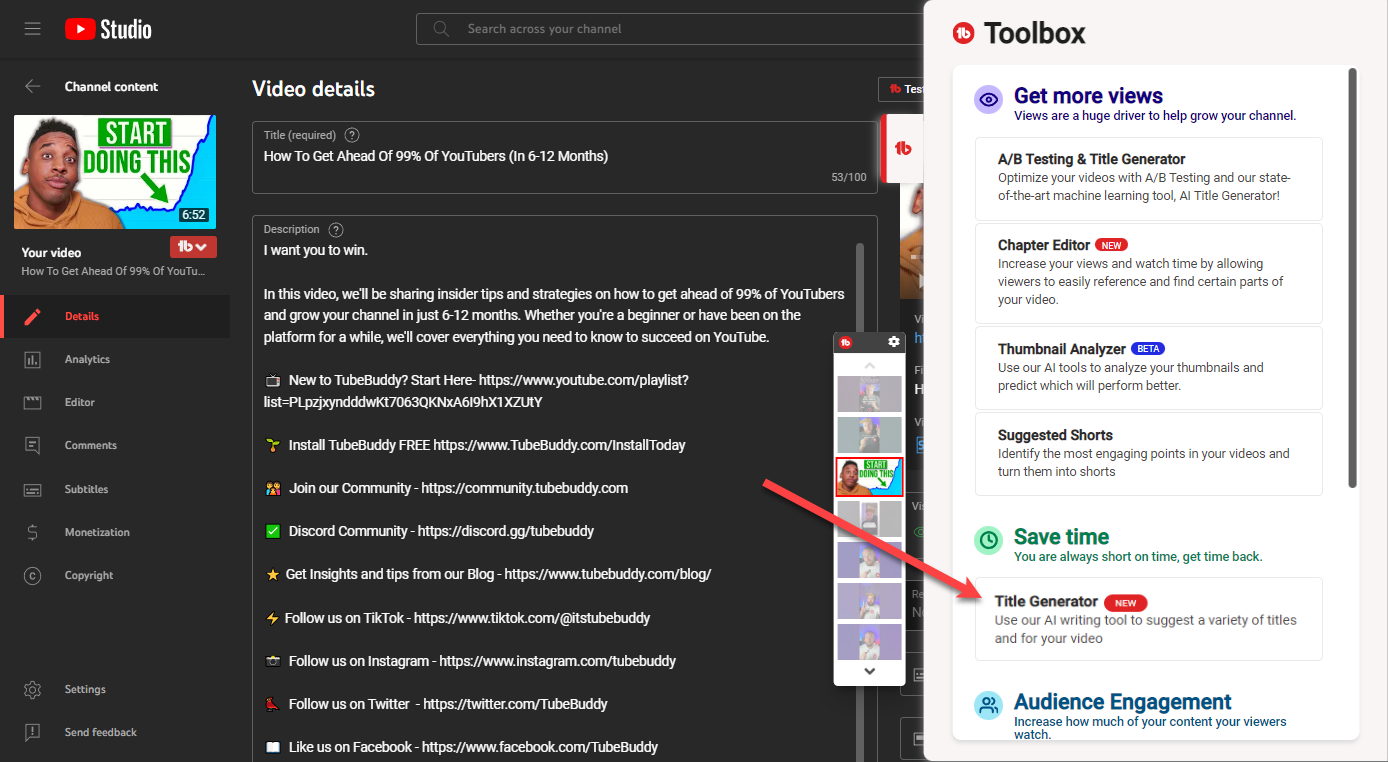Open the Monetization section

pos(97,532)
